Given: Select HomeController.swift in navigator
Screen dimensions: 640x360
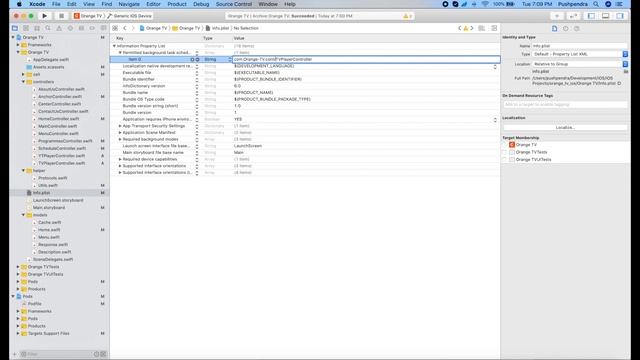Looking at the screenshot, I should pyautogui.click(x=59, y=119).
